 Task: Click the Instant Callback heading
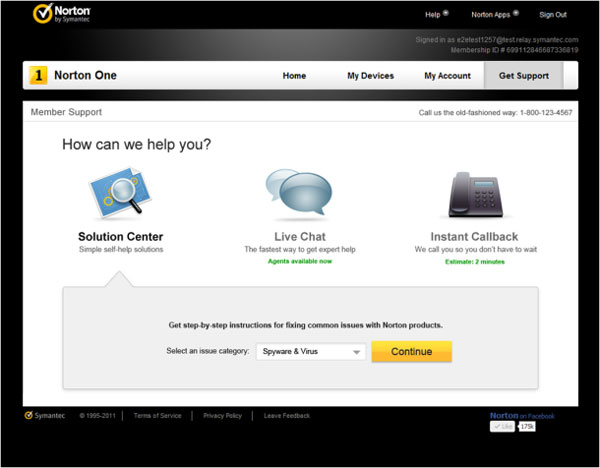pos(474,236)
